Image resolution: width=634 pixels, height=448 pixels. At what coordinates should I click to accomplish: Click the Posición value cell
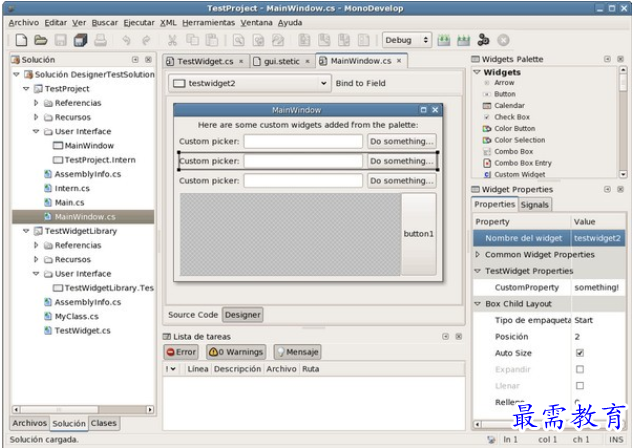click(598, 336)
